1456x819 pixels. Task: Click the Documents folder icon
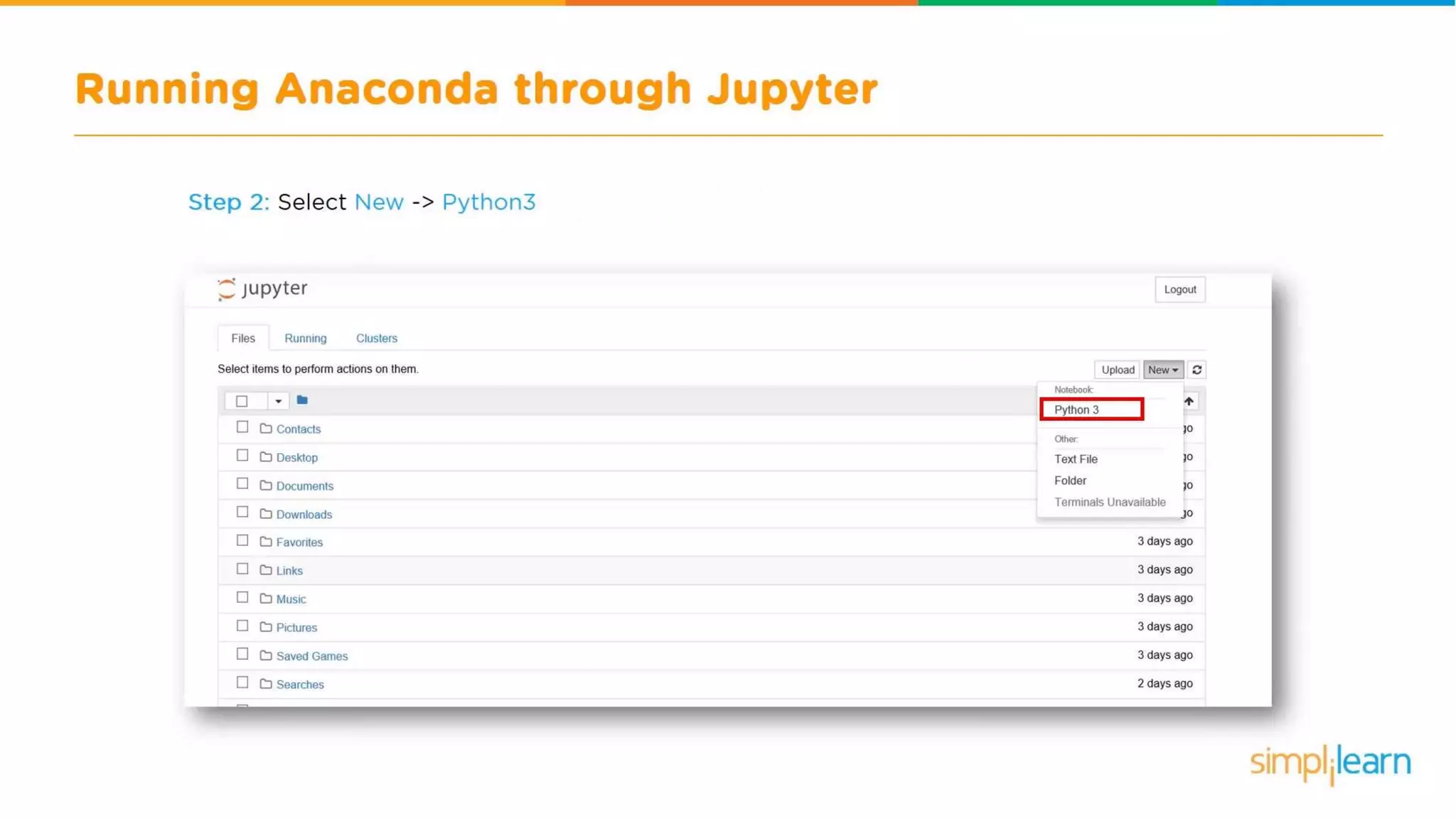(x=266, y=485)
